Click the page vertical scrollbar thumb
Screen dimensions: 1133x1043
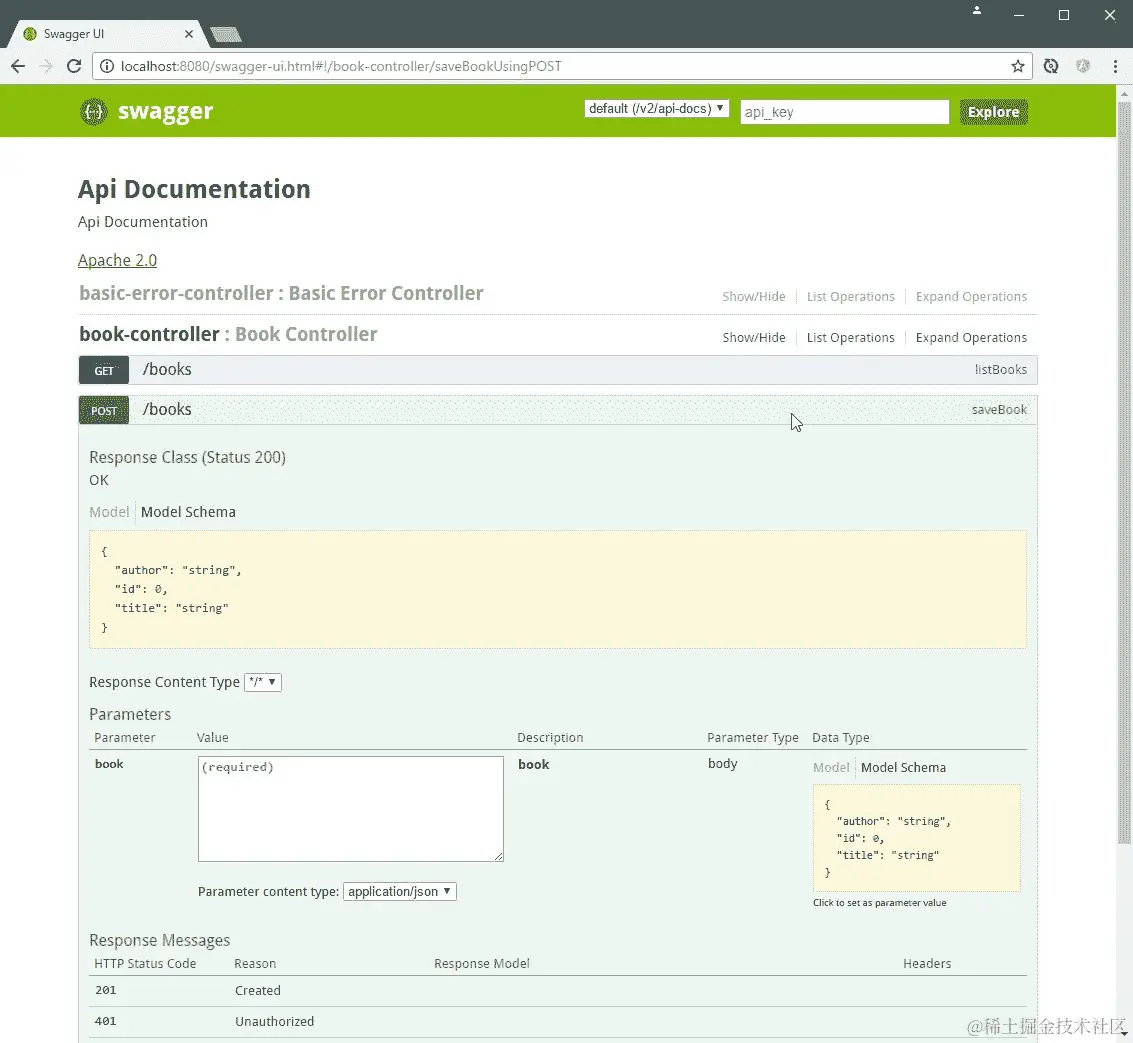click(1124, 471)
